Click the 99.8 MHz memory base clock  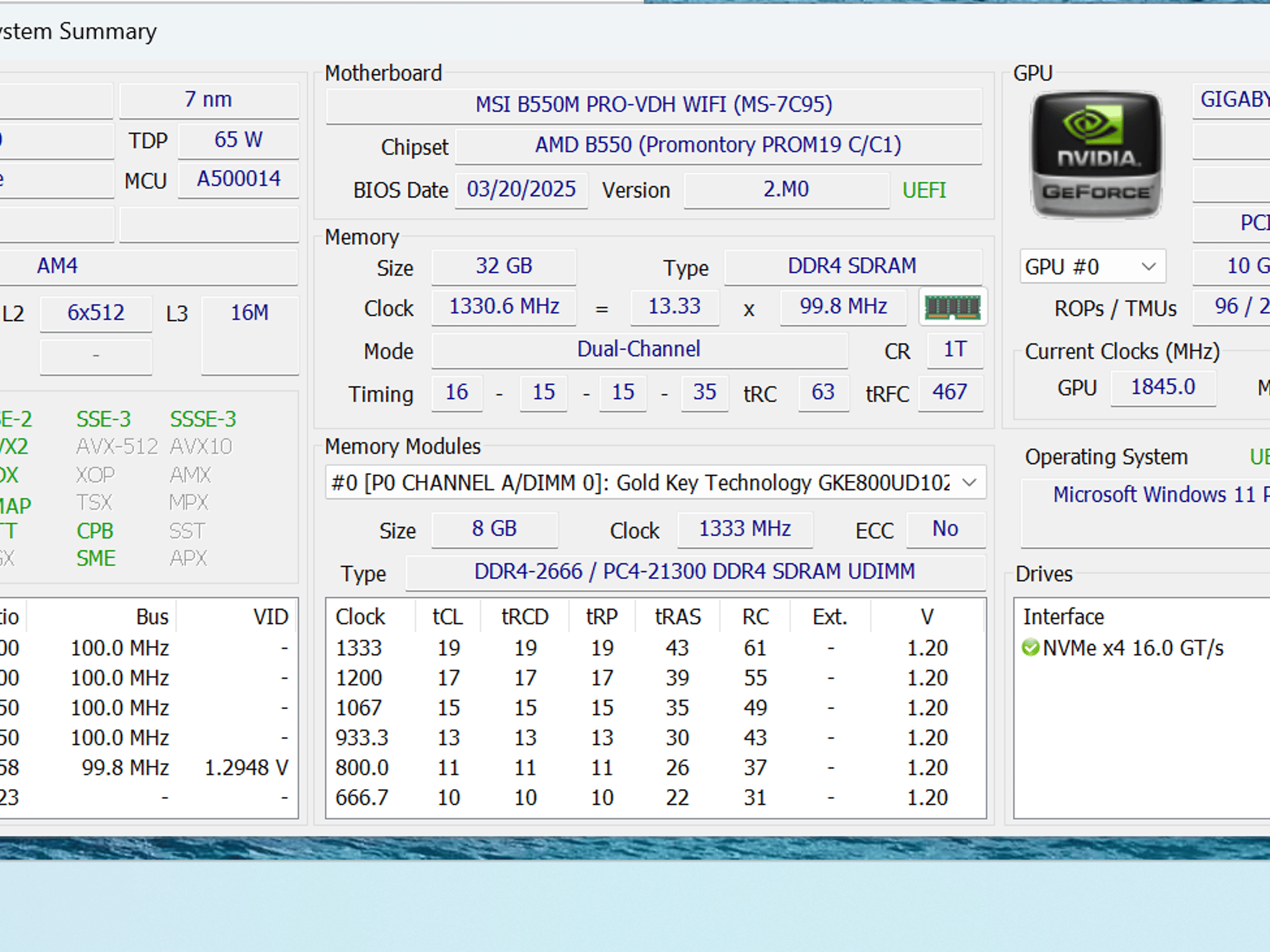click(843, 307)
